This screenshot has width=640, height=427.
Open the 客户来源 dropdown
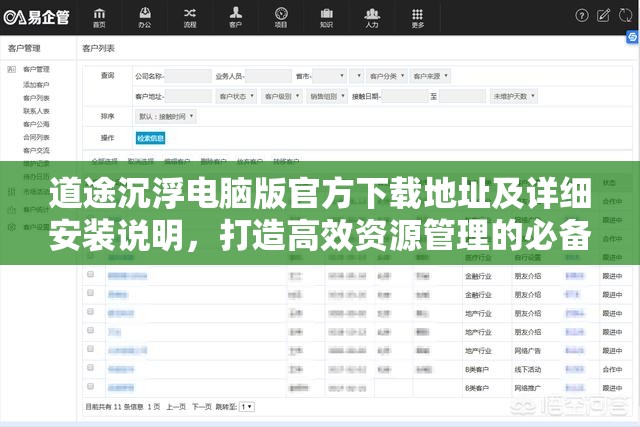430,76
